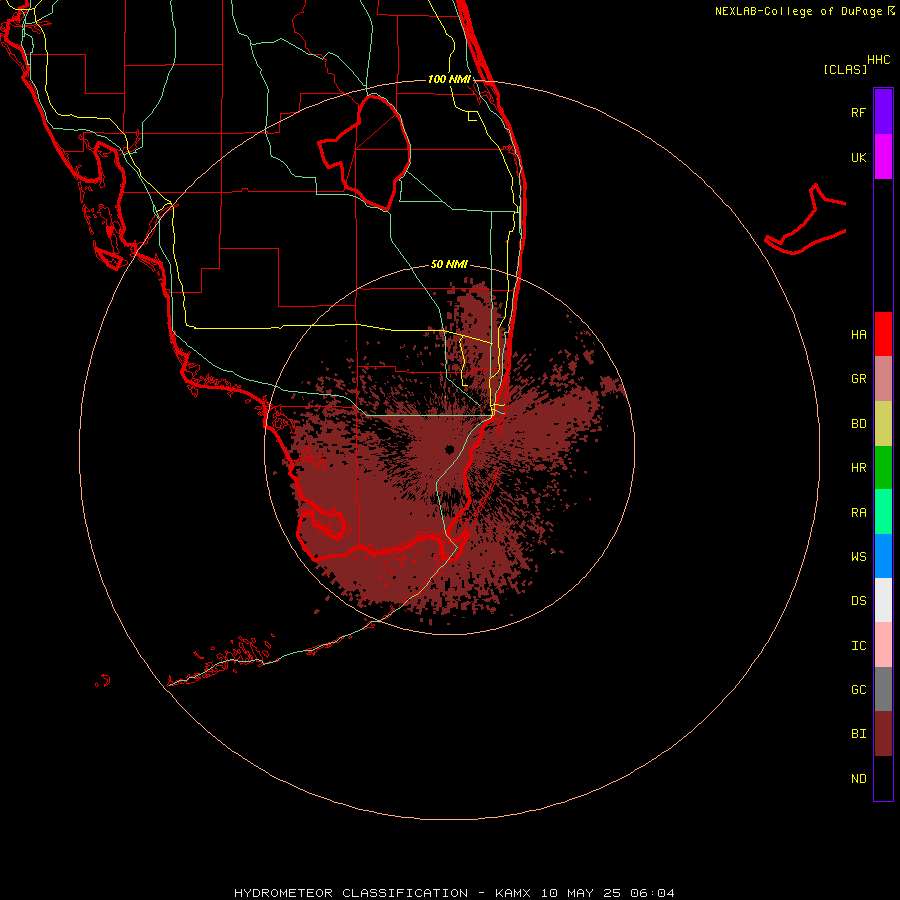Click the HHC product code label

pyautogui.click(x=878, y=60)
